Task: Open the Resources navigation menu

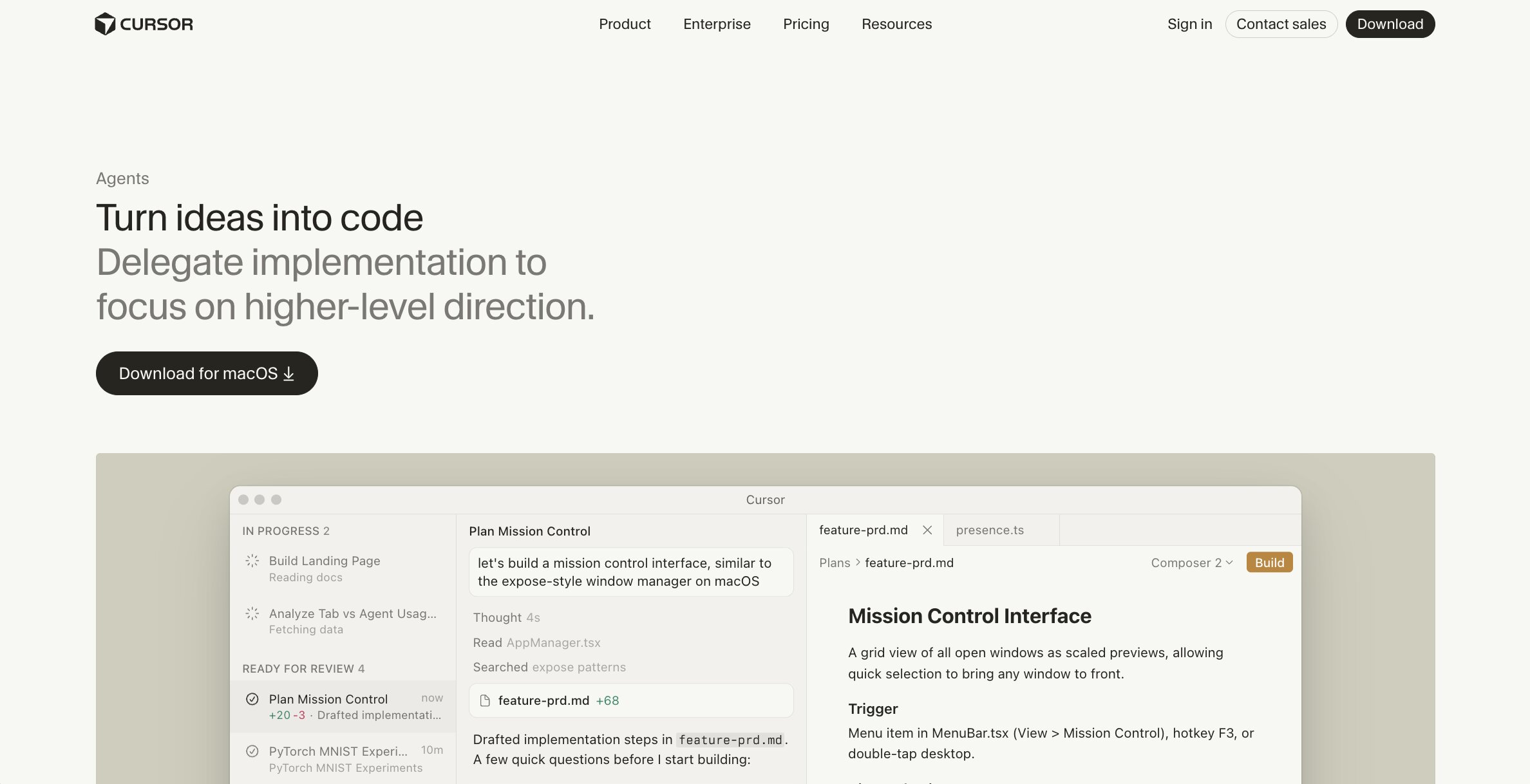Action: (x=896, y=24)
